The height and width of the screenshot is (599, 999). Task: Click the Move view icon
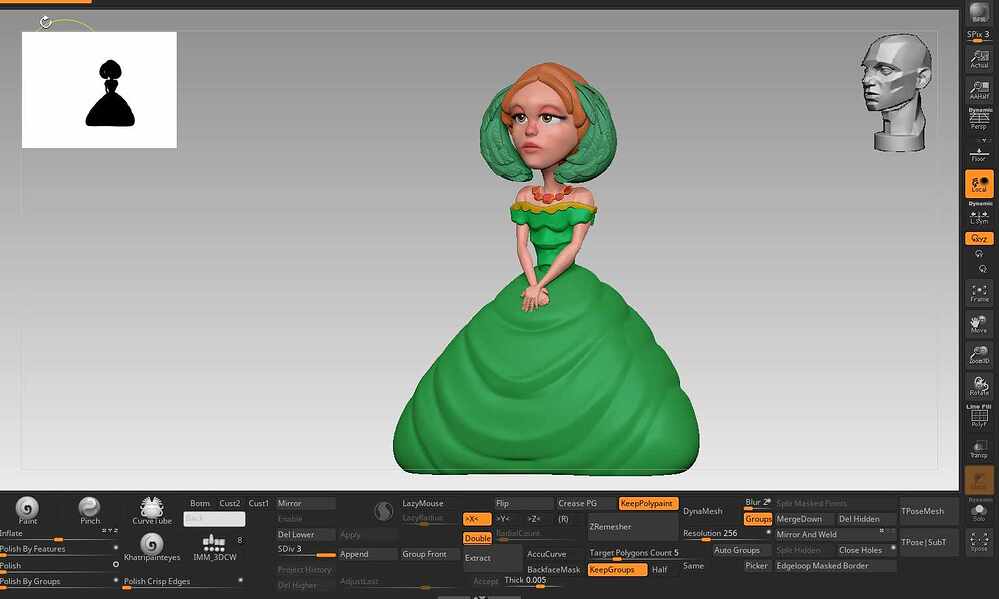click(x=979, y=324)
